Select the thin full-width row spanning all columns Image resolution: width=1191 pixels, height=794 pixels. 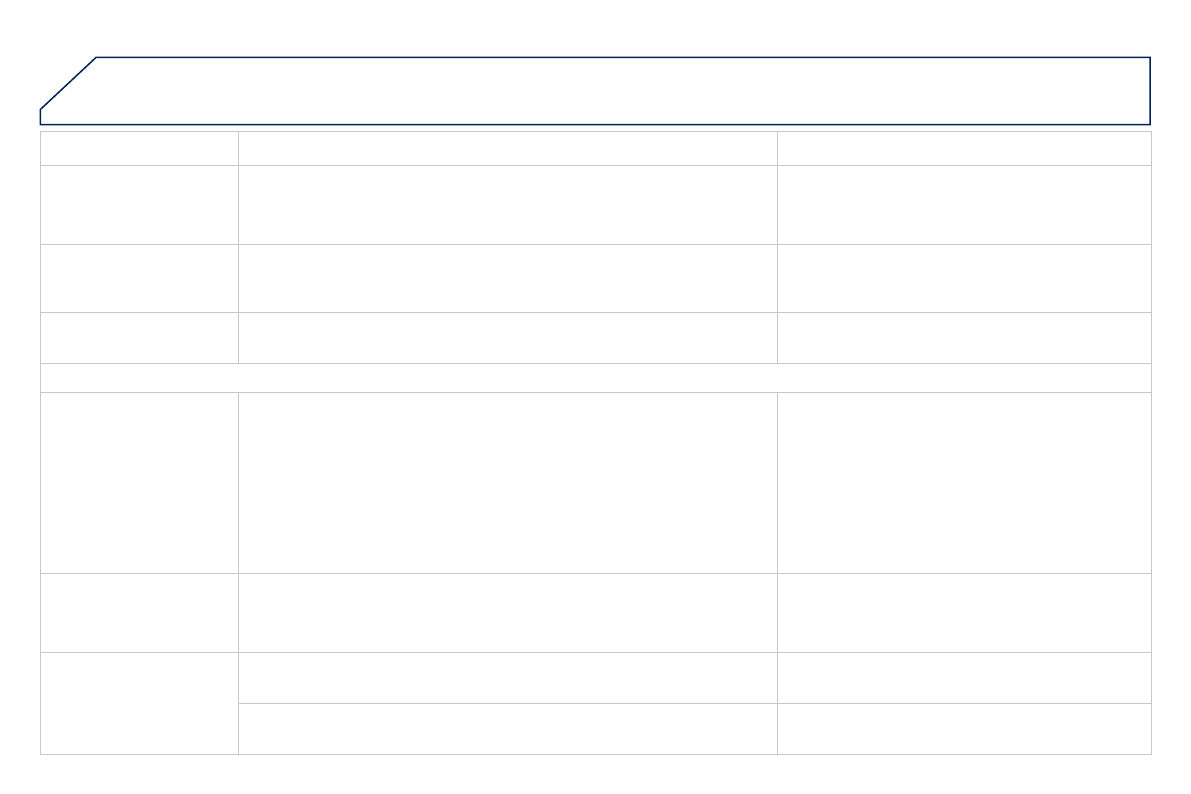click(x=595, y=377)
